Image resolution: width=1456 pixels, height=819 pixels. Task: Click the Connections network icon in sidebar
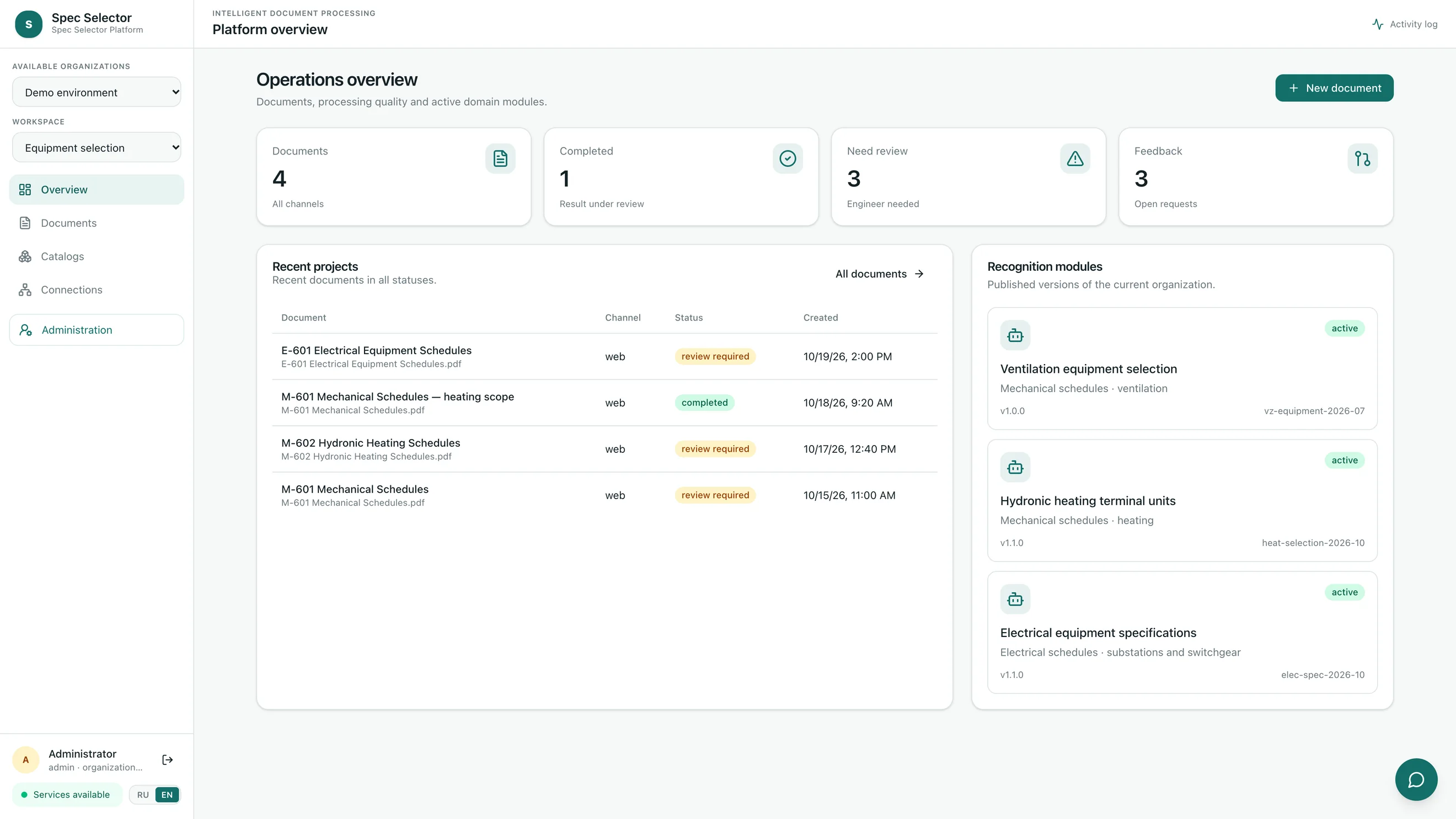coord(25,290)
